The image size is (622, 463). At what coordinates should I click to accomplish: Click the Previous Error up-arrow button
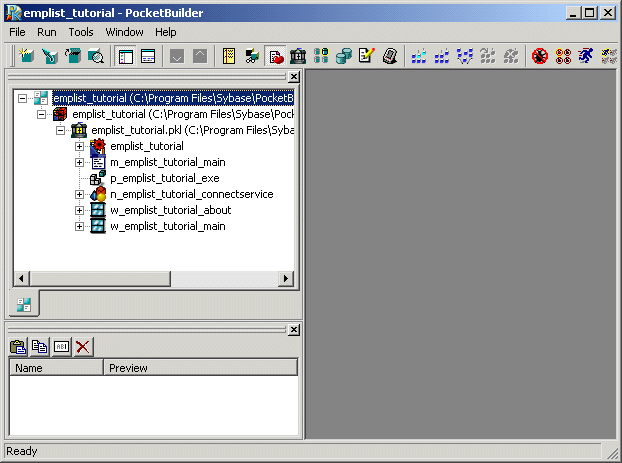pos(200,56)
